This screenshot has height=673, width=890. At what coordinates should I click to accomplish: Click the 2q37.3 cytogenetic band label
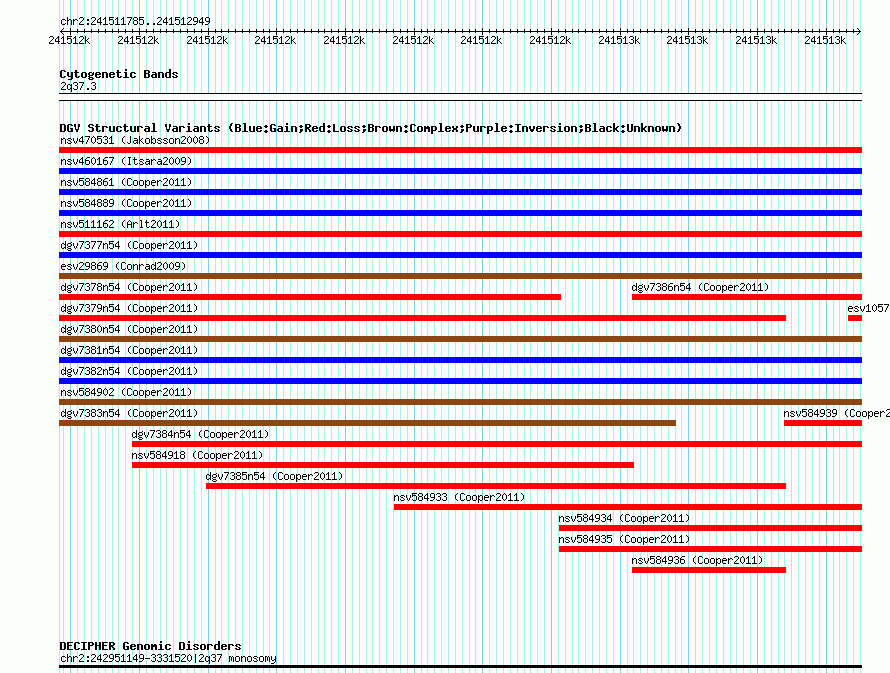click(78, 86)
